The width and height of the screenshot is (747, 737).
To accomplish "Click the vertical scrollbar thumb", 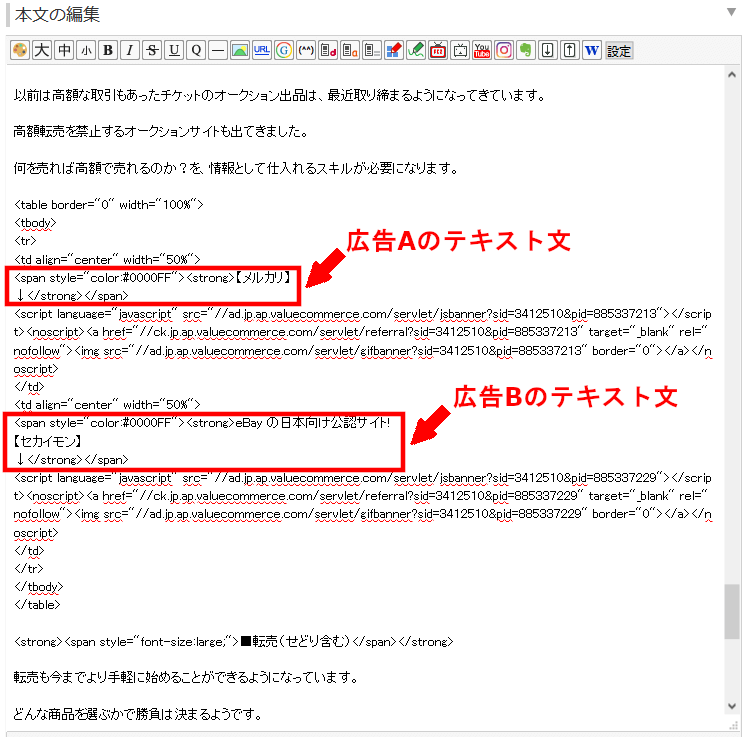I will pos(732,611).
